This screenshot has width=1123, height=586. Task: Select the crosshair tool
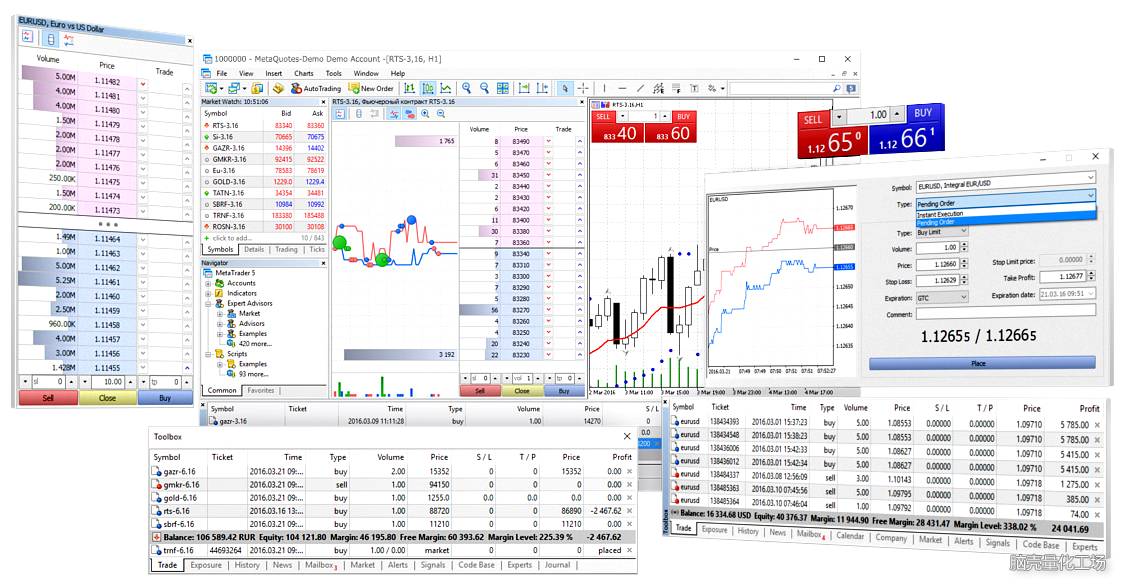pyautogui.click(x=583, y=88)
